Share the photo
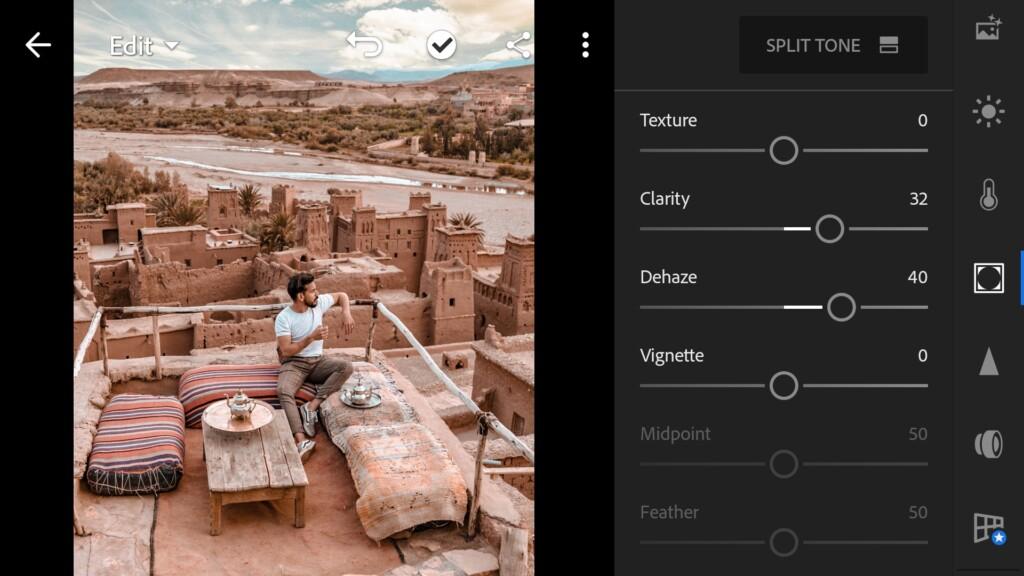Image resolution: width=1024 pixels, height=576 pixels. point(519,45)
